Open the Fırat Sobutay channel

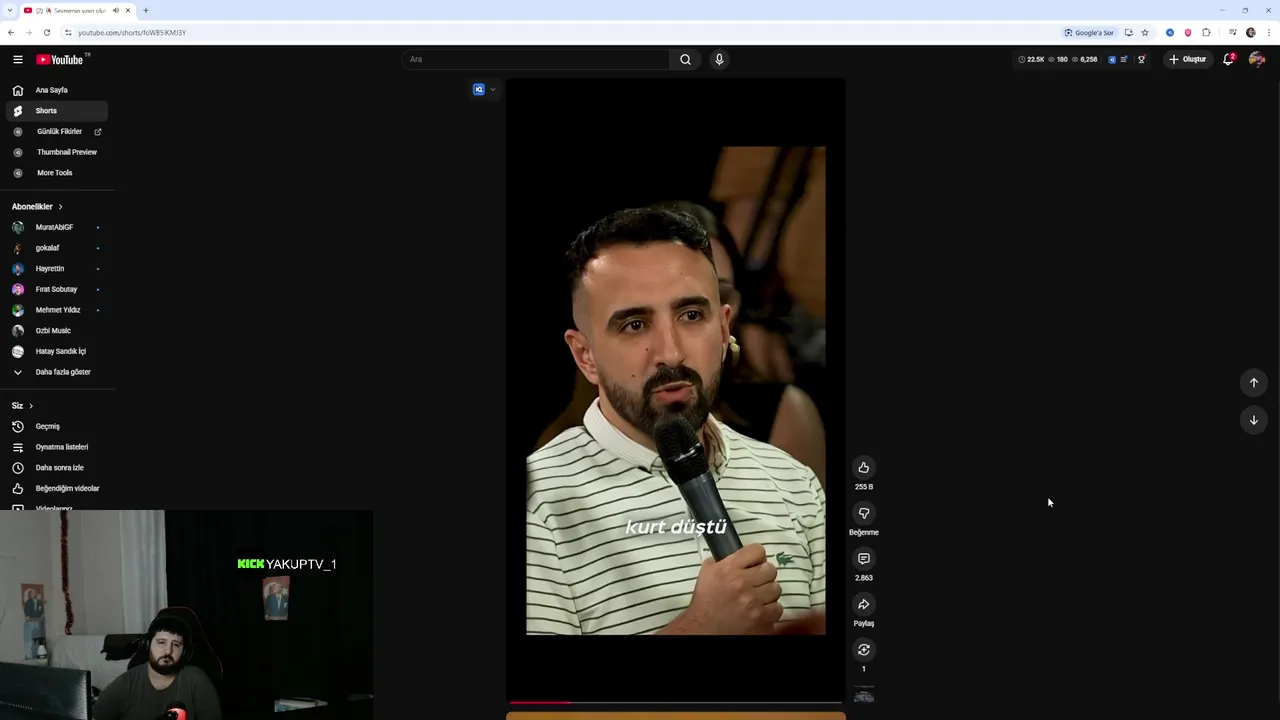[58, 289]
